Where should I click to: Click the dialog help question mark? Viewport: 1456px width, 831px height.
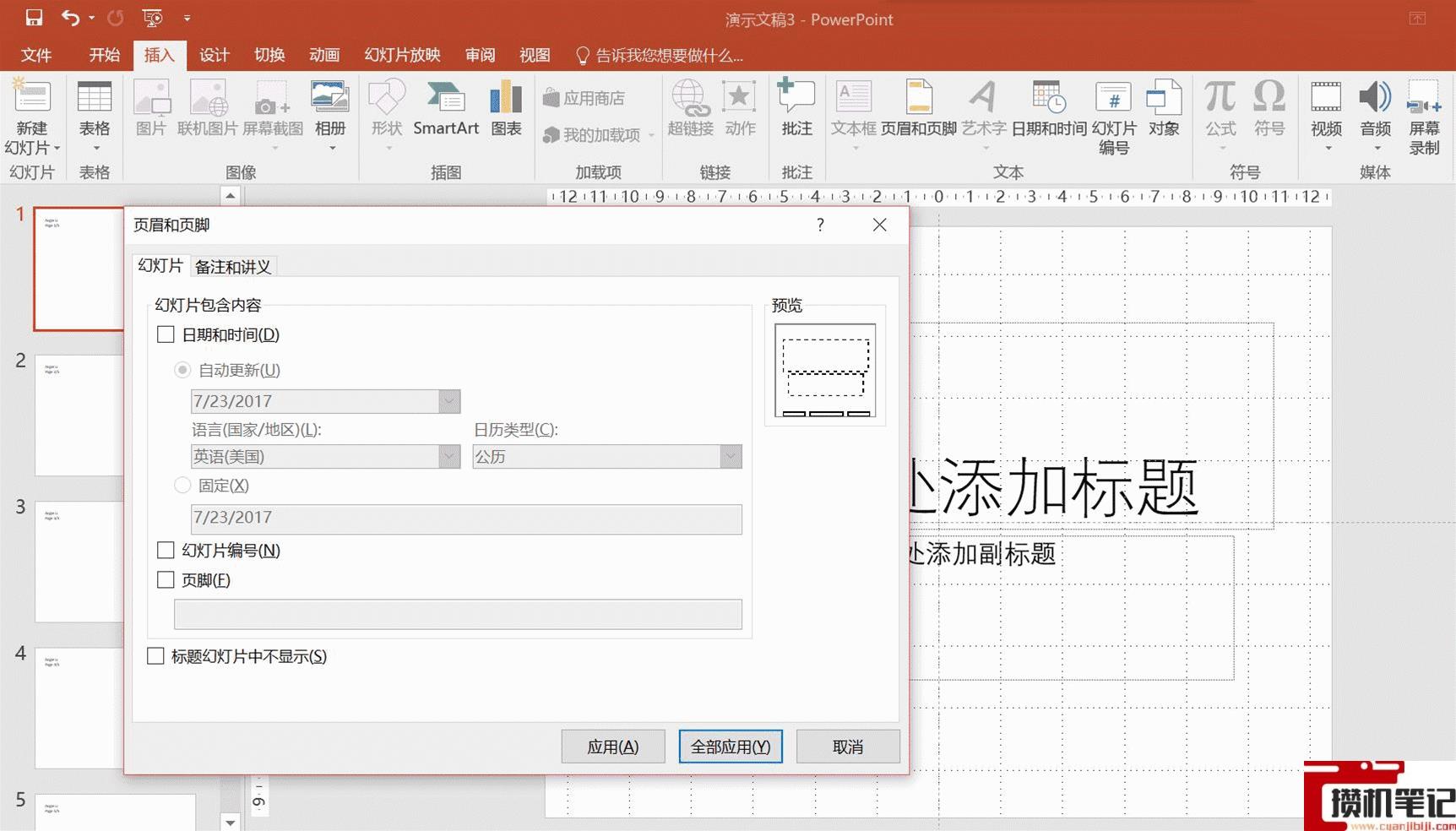[820, 225]
